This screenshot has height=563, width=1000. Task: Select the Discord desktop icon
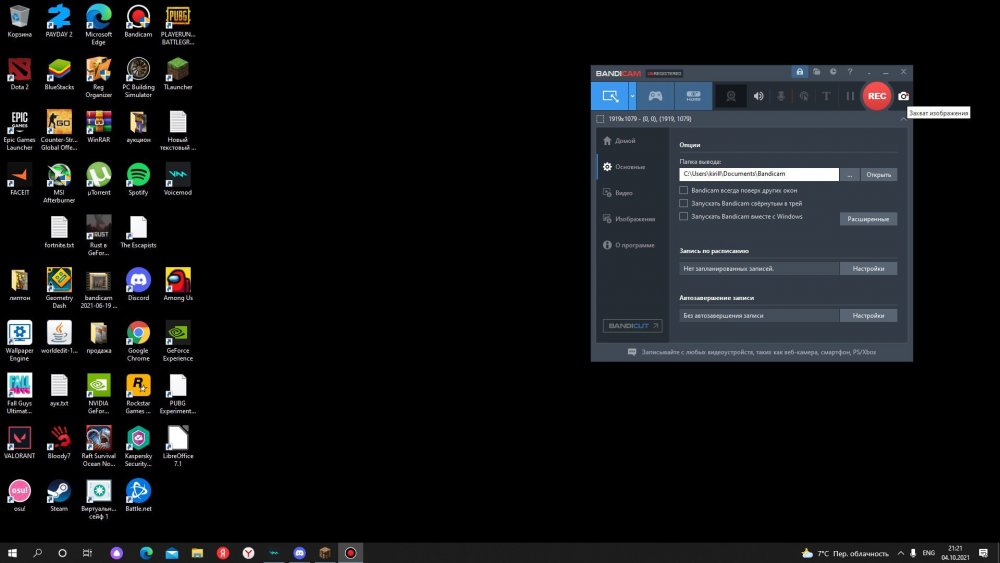pyautogui.click(x=138, y=284)
